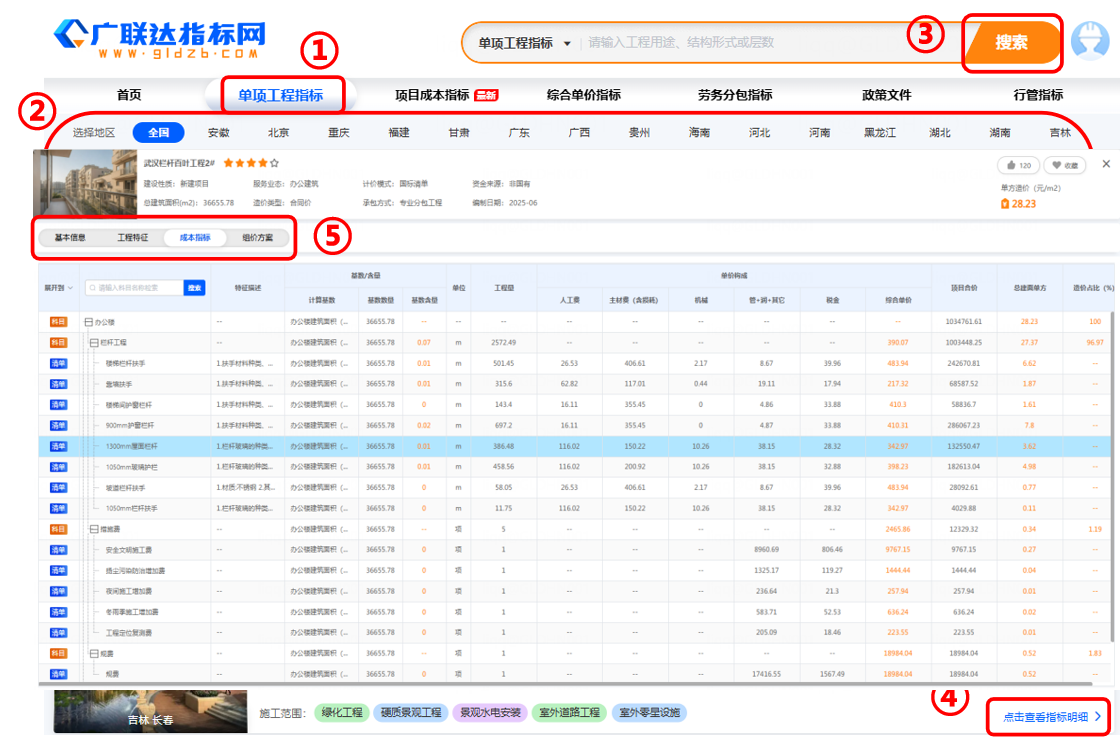Open the 点击查看指标明细 link
Image resolution: width=1120 pixels, height=737 pixels.
[1052, 717]
